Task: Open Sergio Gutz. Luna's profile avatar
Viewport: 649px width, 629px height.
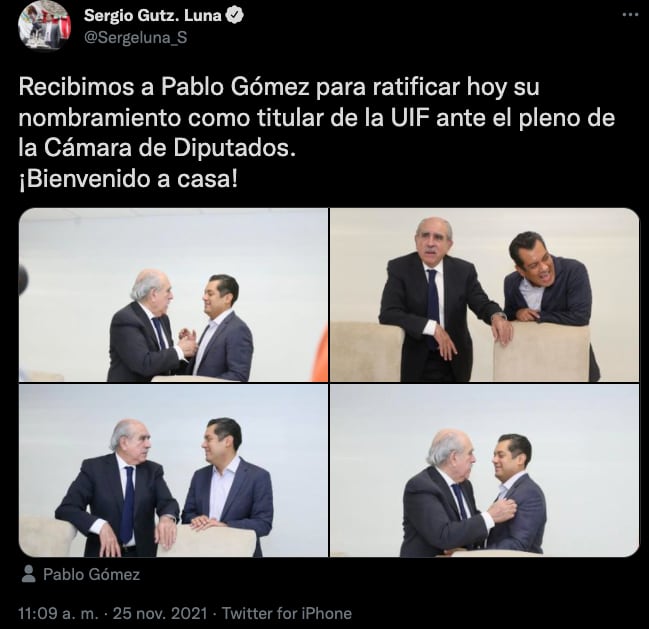Action: click(44, 26)
